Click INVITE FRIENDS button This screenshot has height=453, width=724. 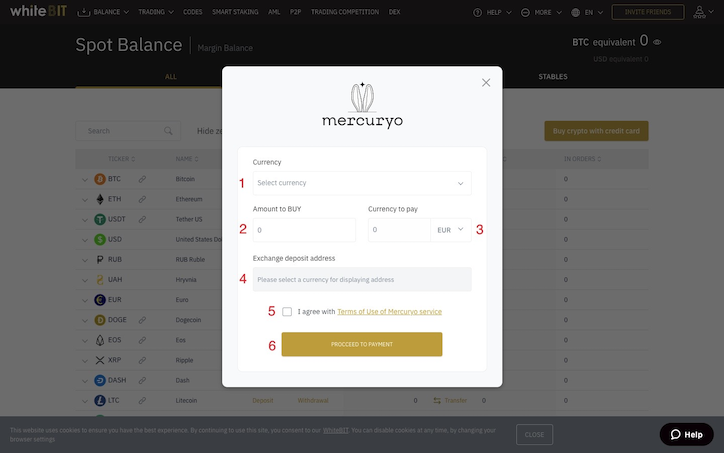[x=648, y=12]
